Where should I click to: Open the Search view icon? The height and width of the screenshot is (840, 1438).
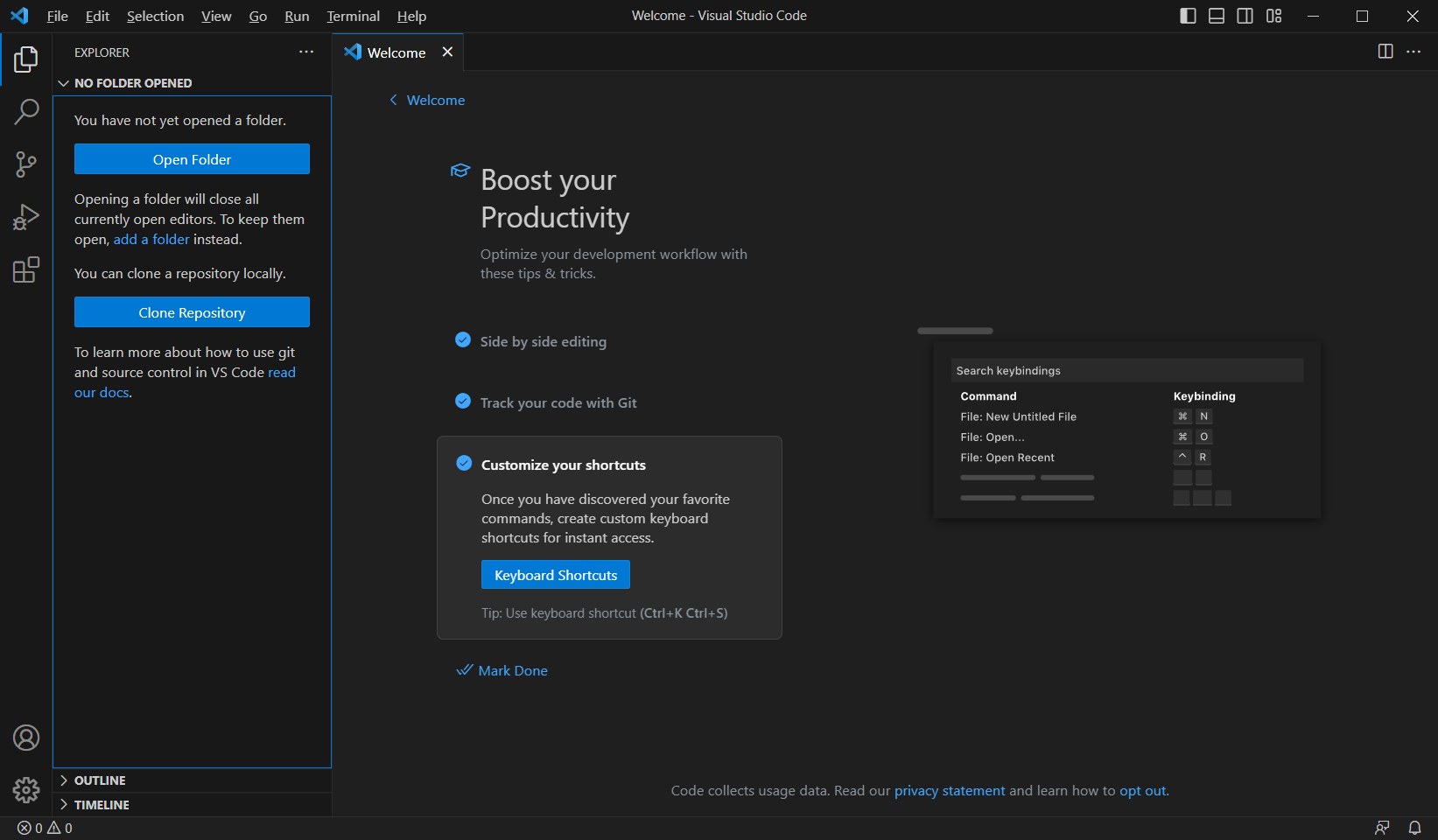[x=26, y=112]
